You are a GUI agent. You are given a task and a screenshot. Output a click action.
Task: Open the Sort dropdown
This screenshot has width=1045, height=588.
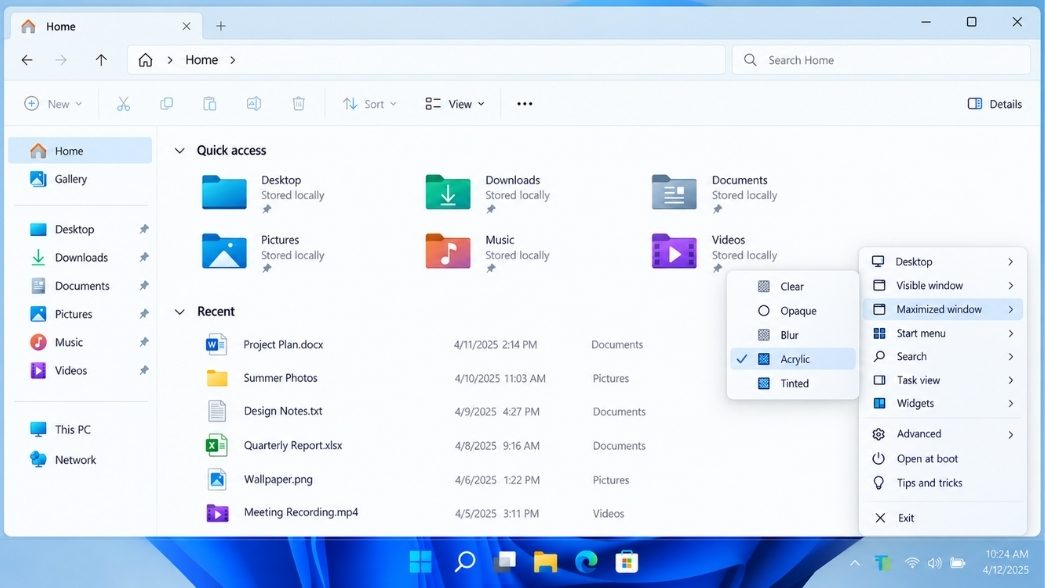point(370,104)
